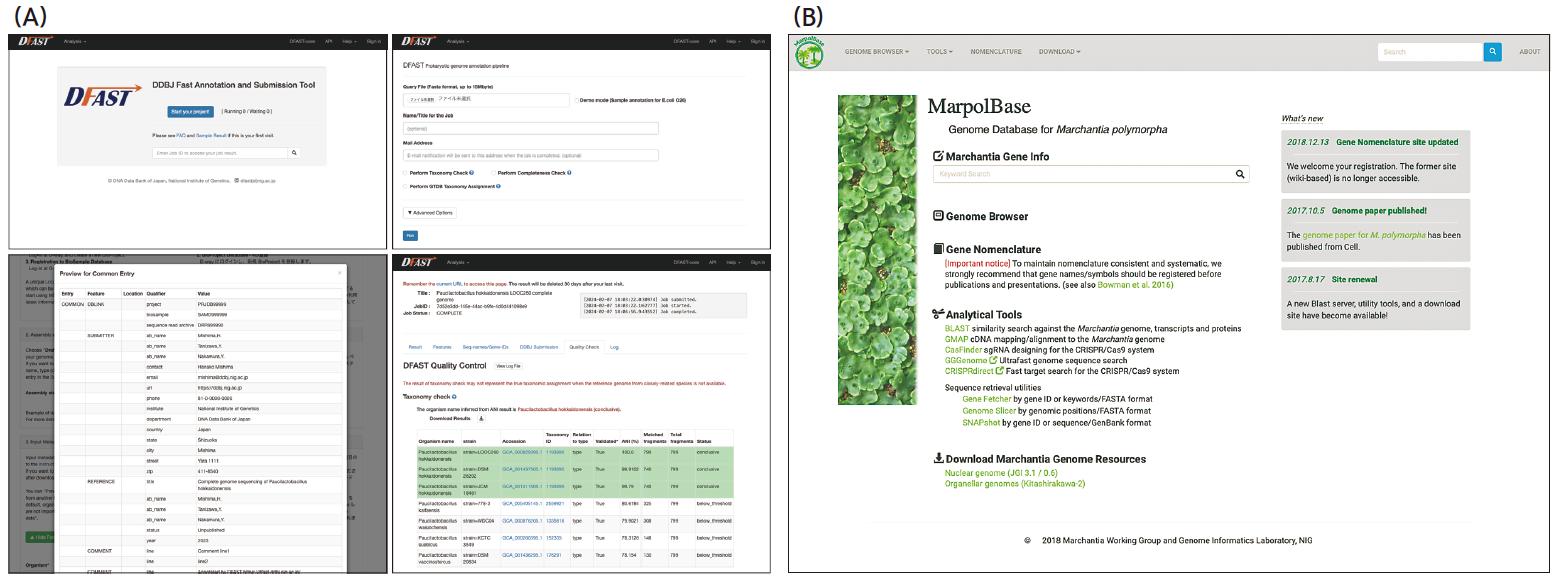Click help icon next to Perform Taxonomy Check

[471, 173]
